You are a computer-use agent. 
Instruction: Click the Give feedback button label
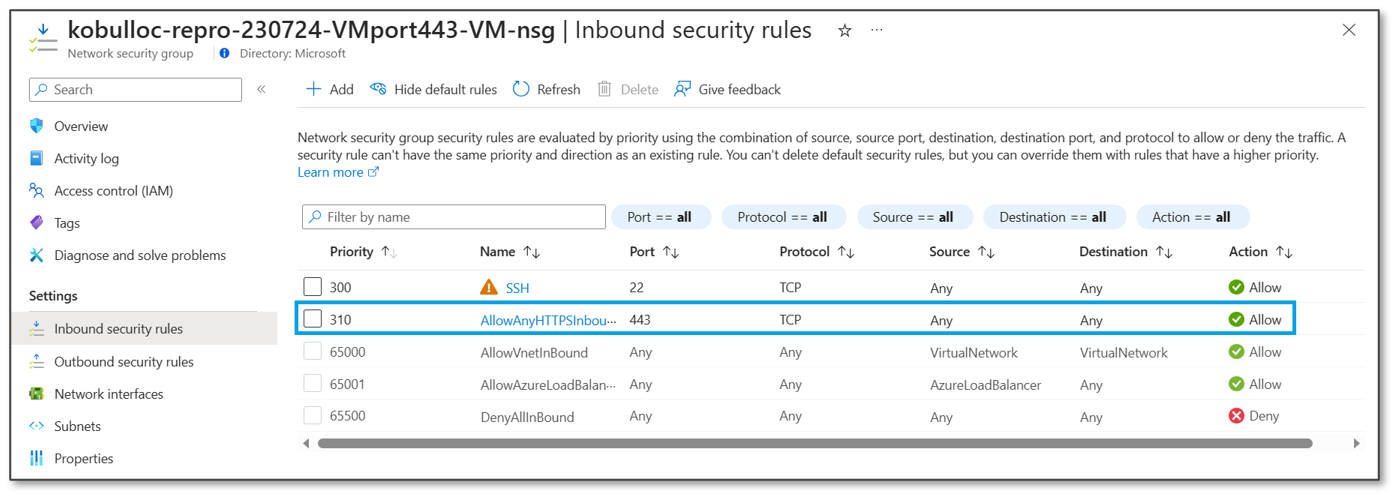coord(739,89)
